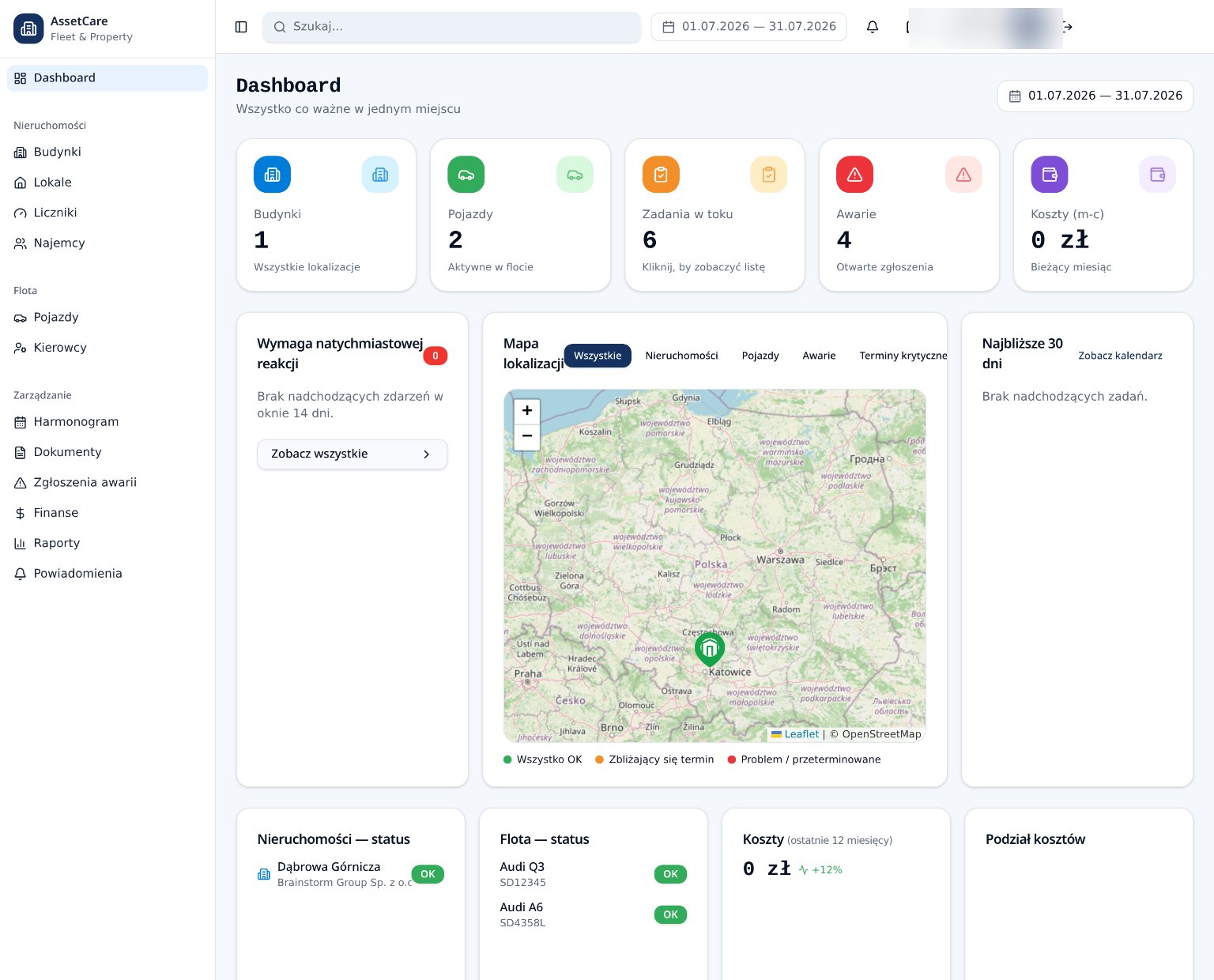Image resolution: width=1214 pixels, height=980 pixels.
Task: Click the pale red Awarie warning icon
Action: click(x=963, y=174)
